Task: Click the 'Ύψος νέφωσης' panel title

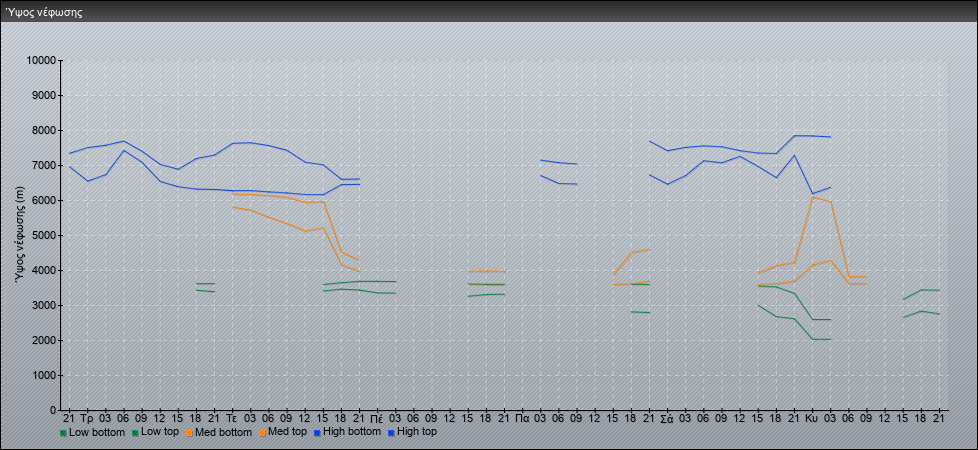Action: pos(44,12)
